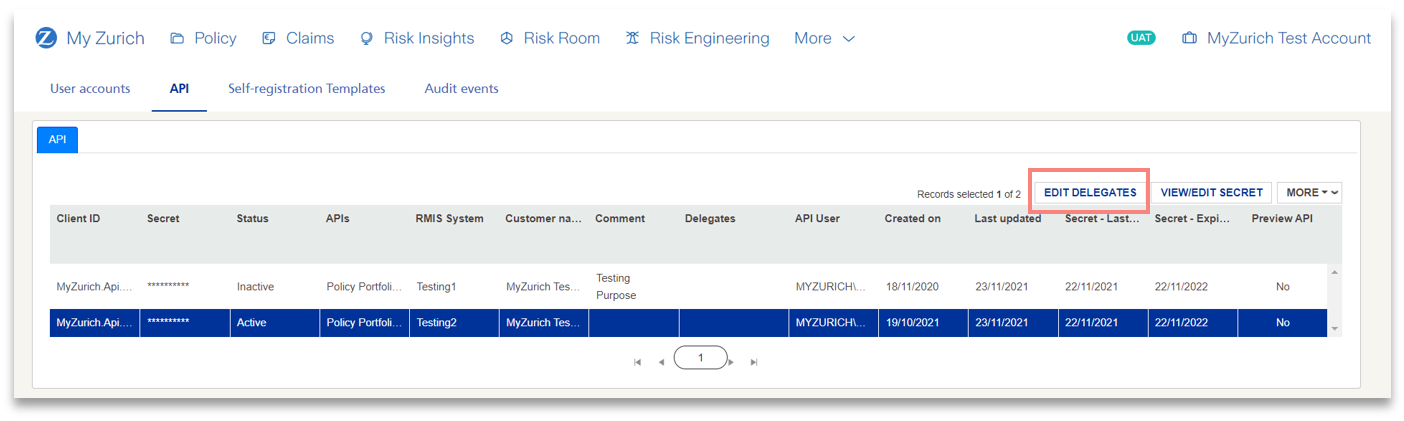Click the EDIT DELEGATES button

coord(1090,193)
